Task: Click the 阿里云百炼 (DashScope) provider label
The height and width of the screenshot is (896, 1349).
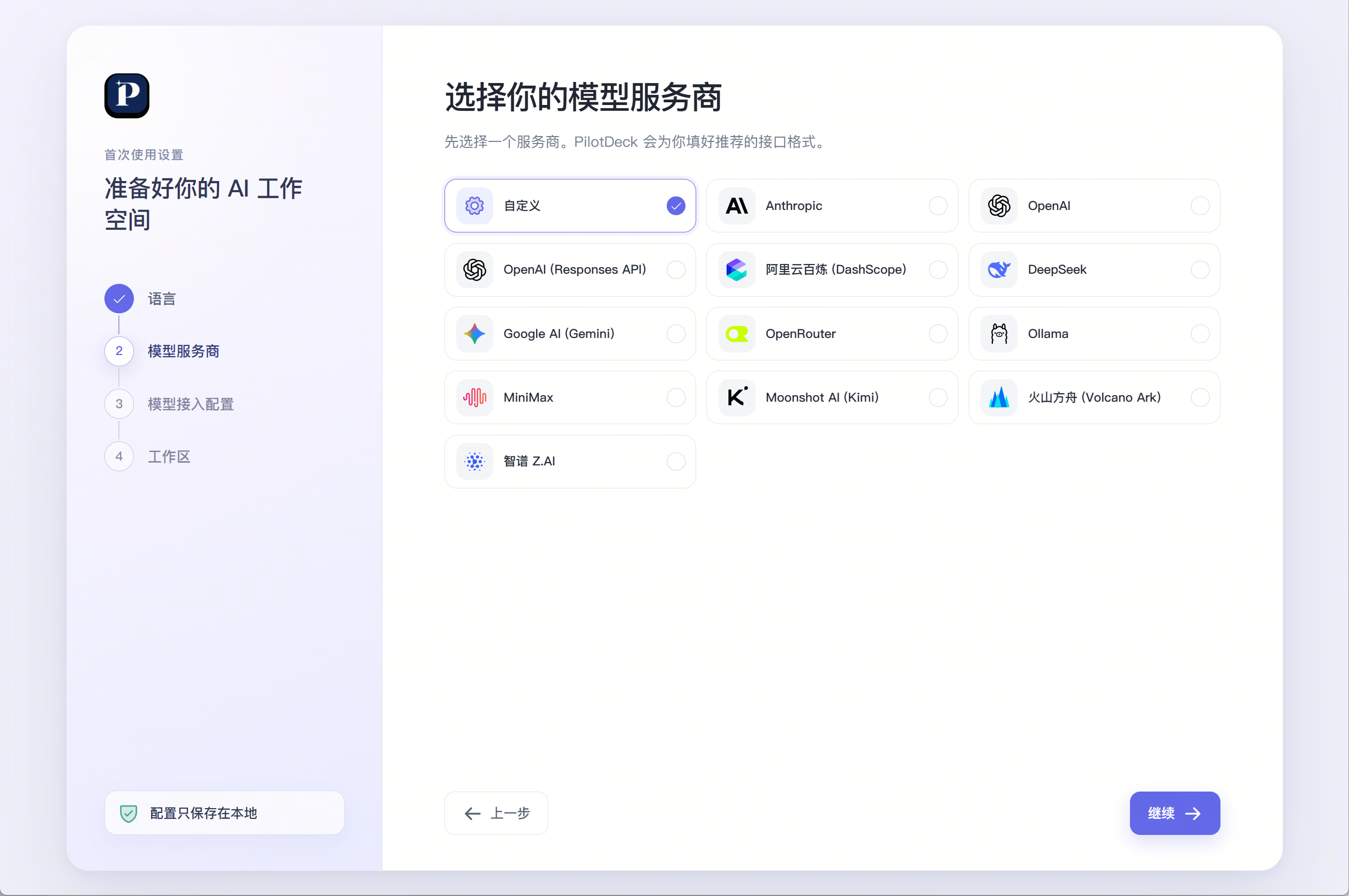Action: pyautogui.click(x=836, y=270)
